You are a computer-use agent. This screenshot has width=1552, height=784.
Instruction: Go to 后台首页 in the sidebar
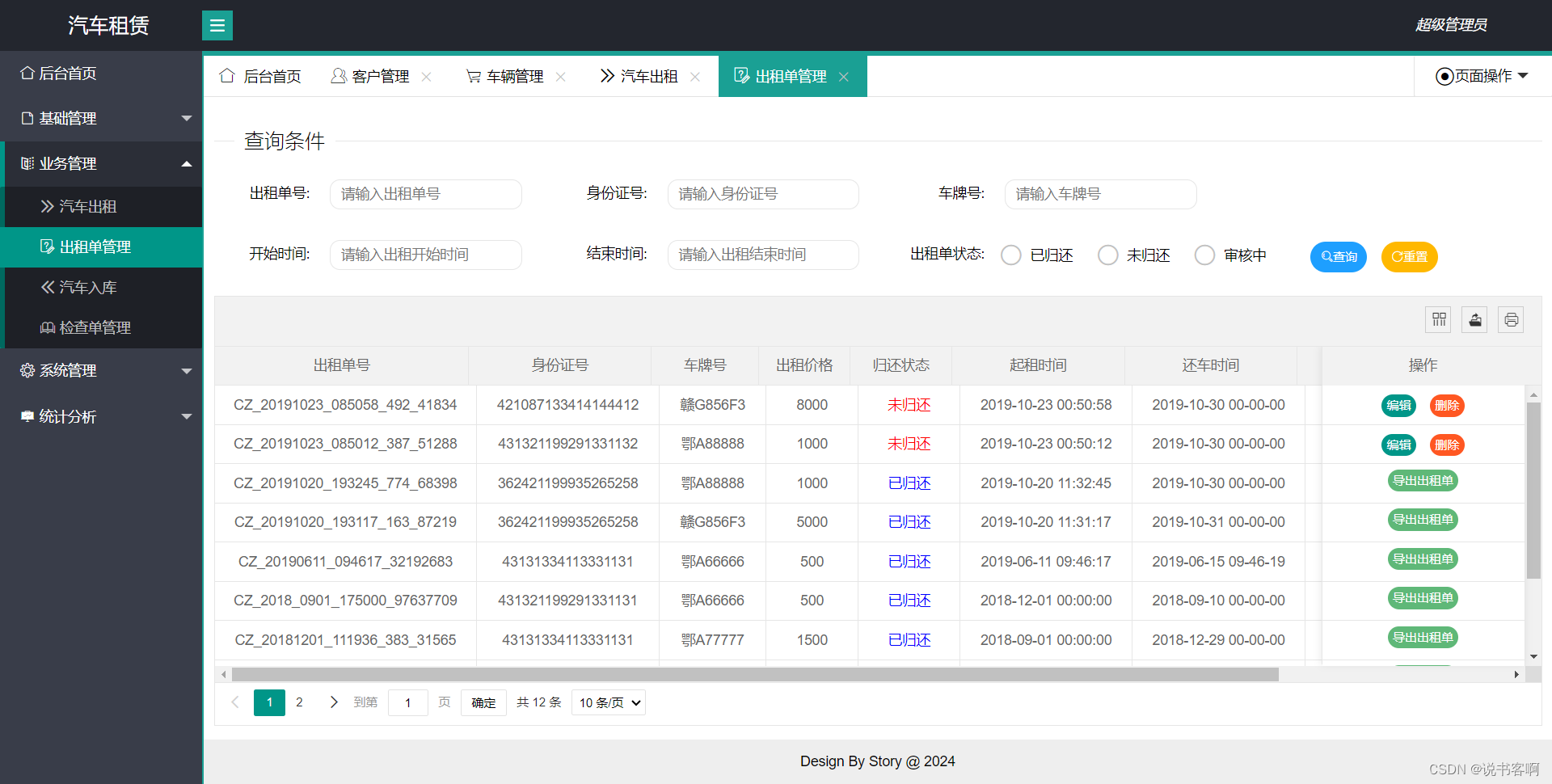(101, 74)
